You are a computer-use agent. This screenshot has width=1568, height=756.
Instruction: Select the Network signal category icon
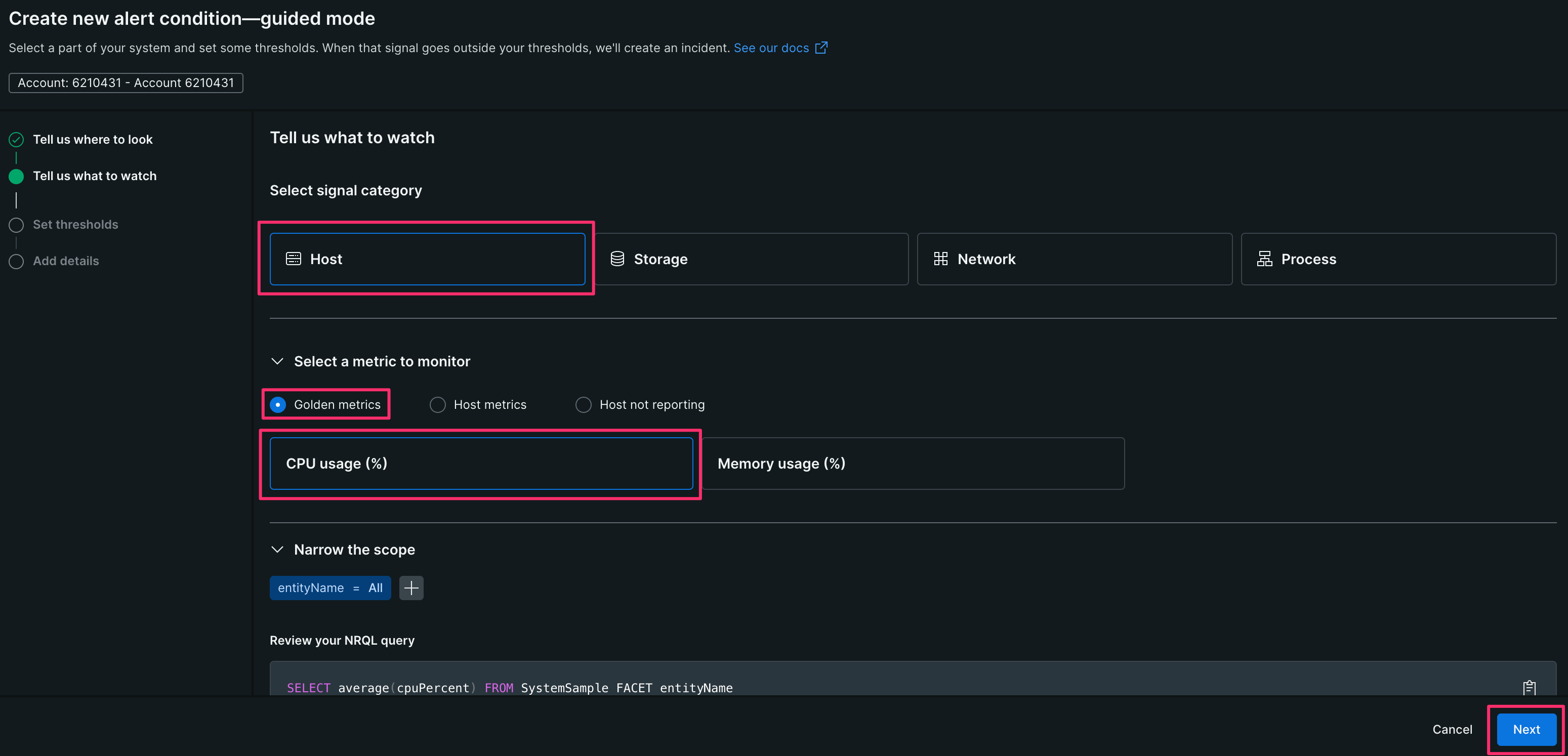(940, 259)
